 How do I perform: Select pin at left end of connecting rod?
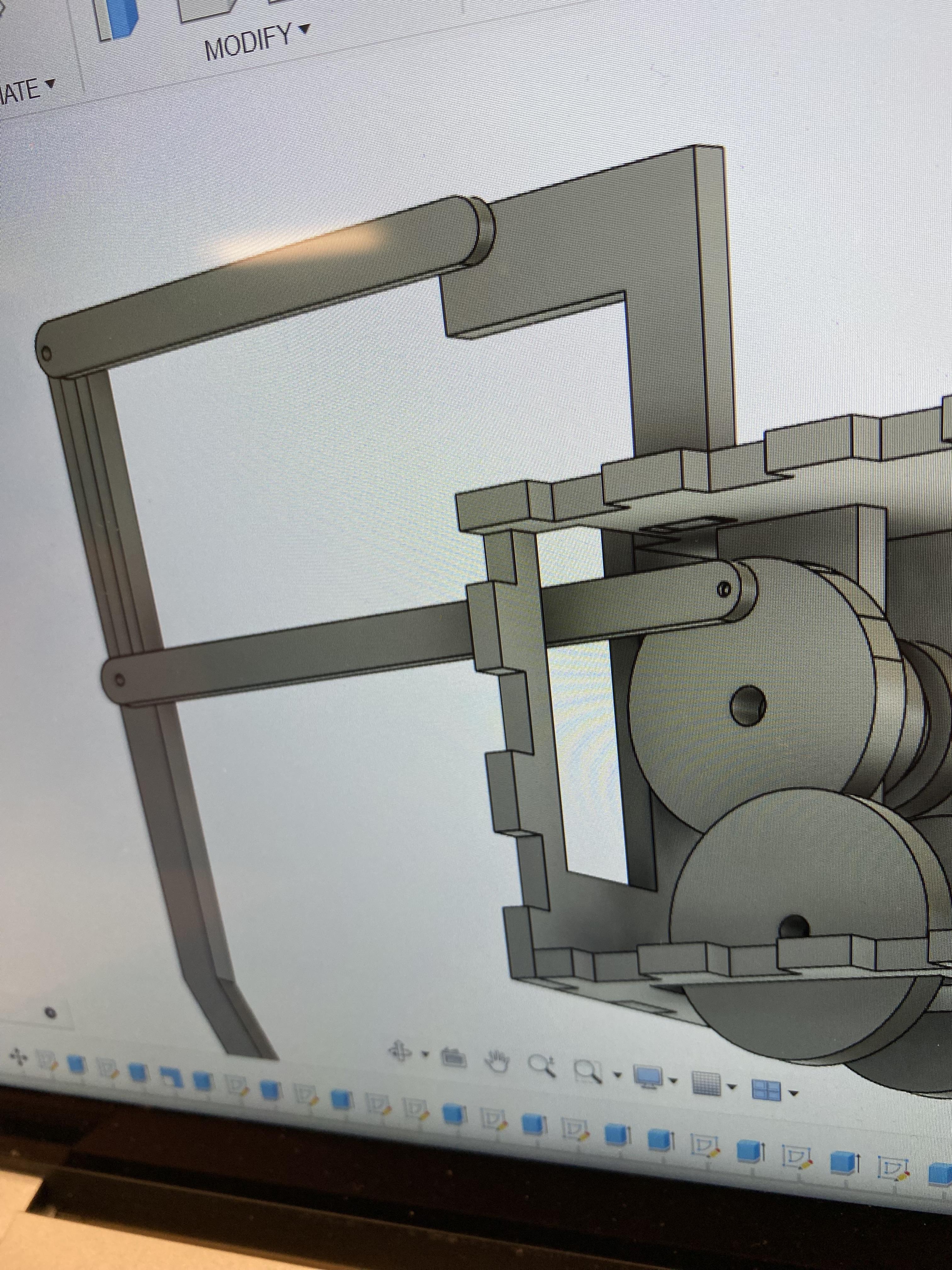pos(119,681)
